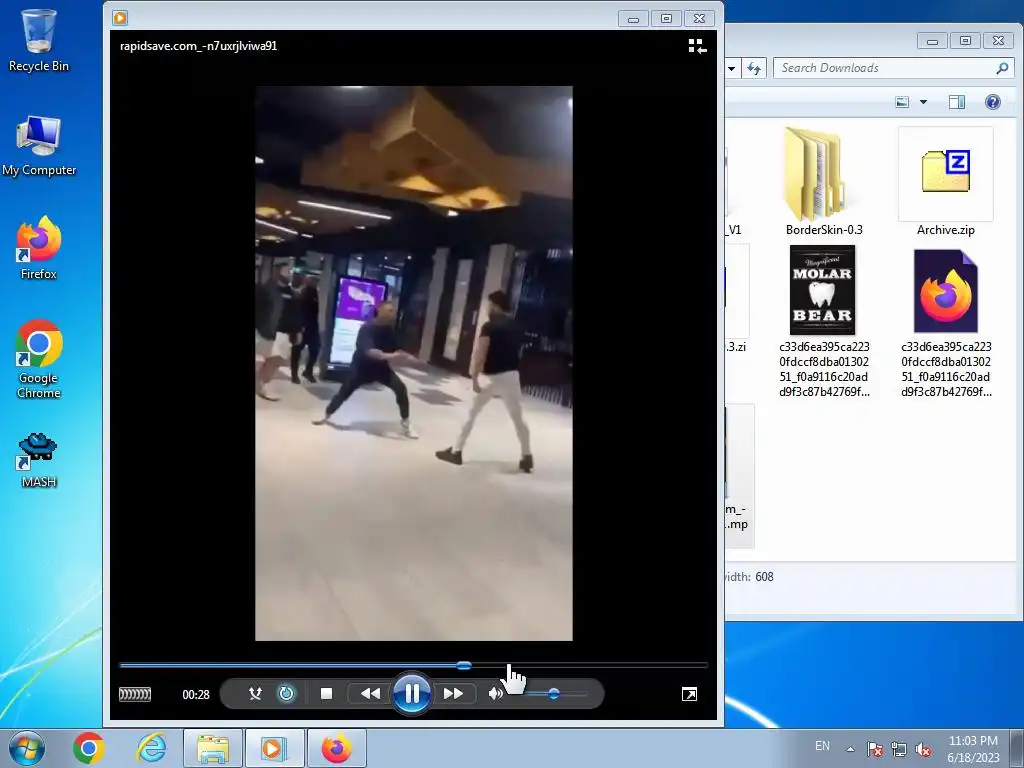This screenshot has width=1024, height=768.
Task: Toggle repeat mode in media player
Action: (286, 694)
